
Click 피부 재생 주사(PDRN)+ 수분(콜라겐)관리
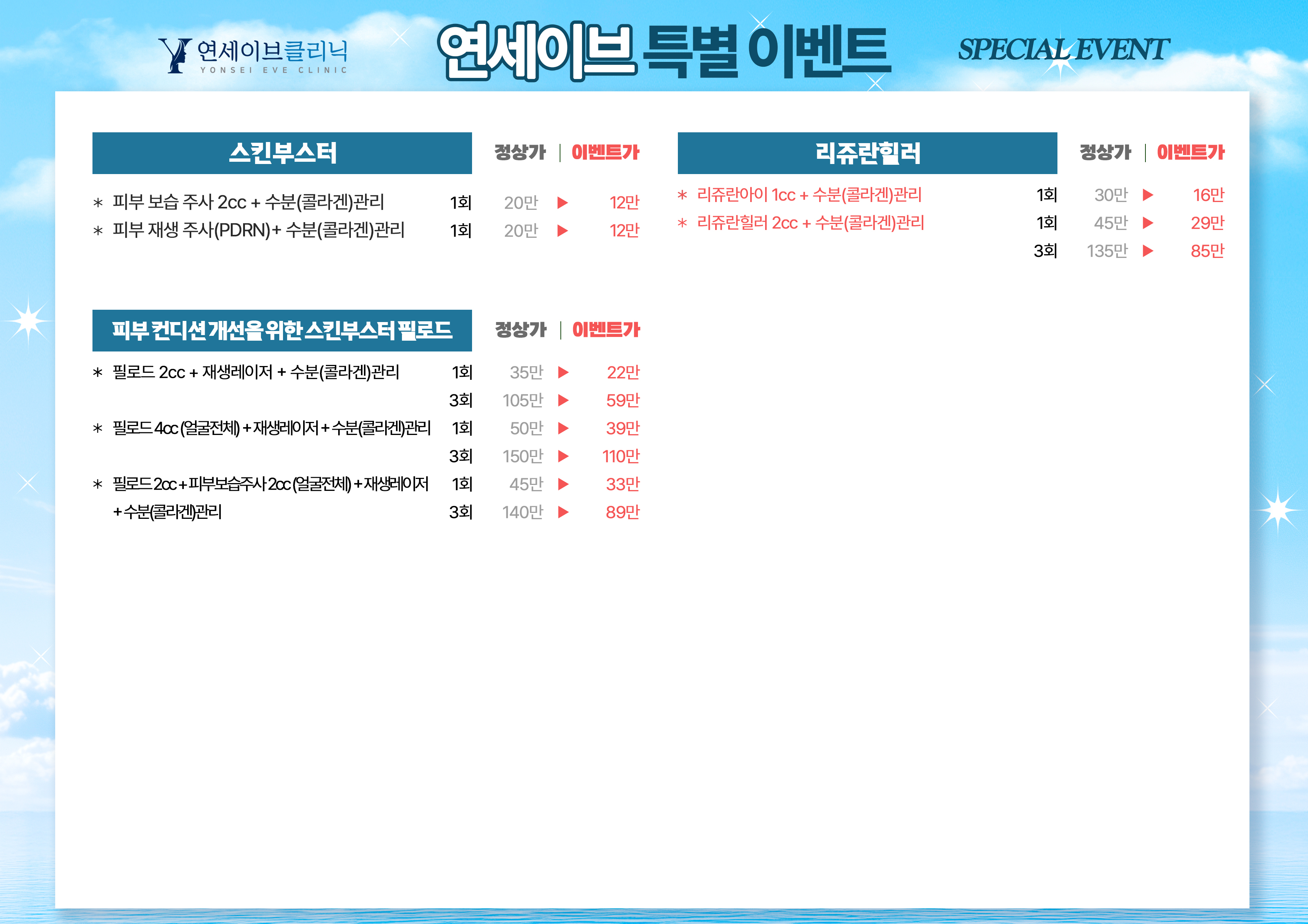pos(258,230)
